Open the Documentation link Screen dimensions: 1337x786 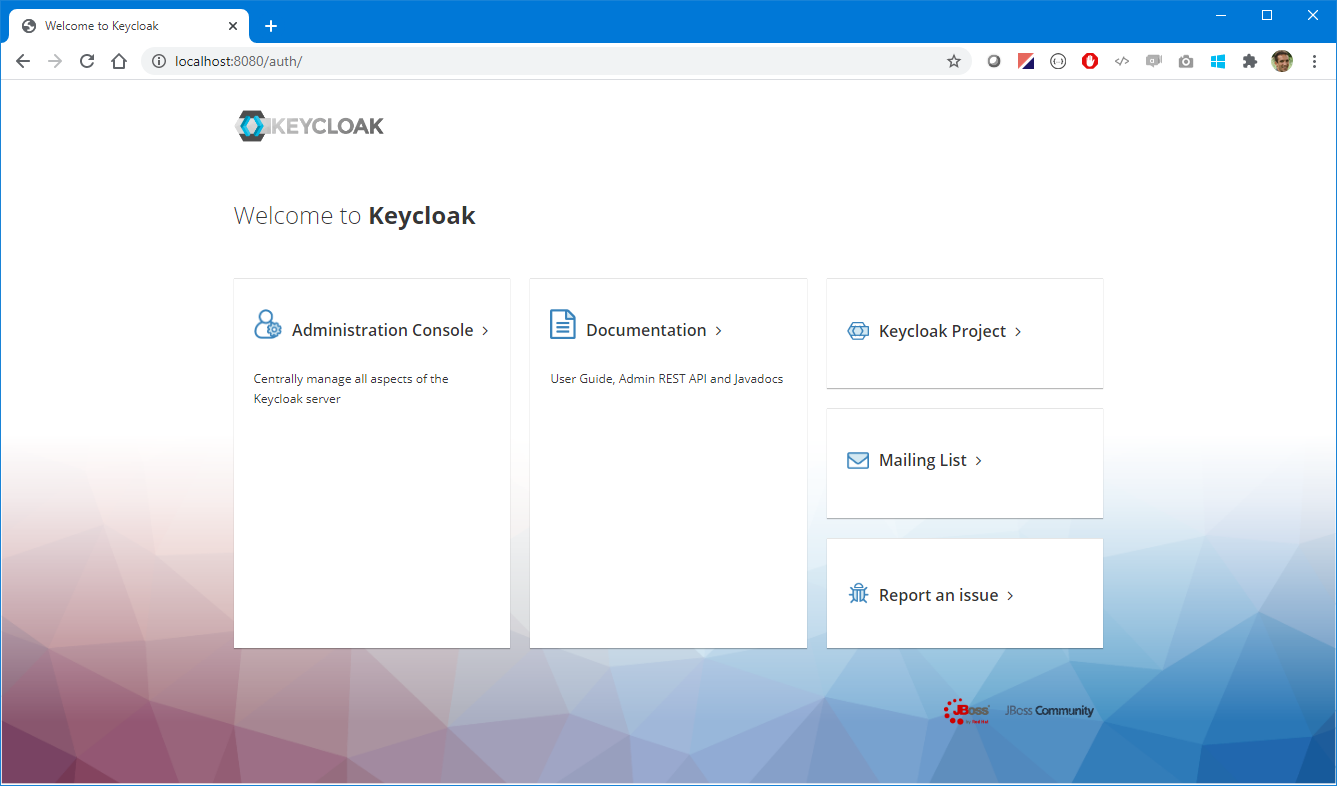click(646, 330)
